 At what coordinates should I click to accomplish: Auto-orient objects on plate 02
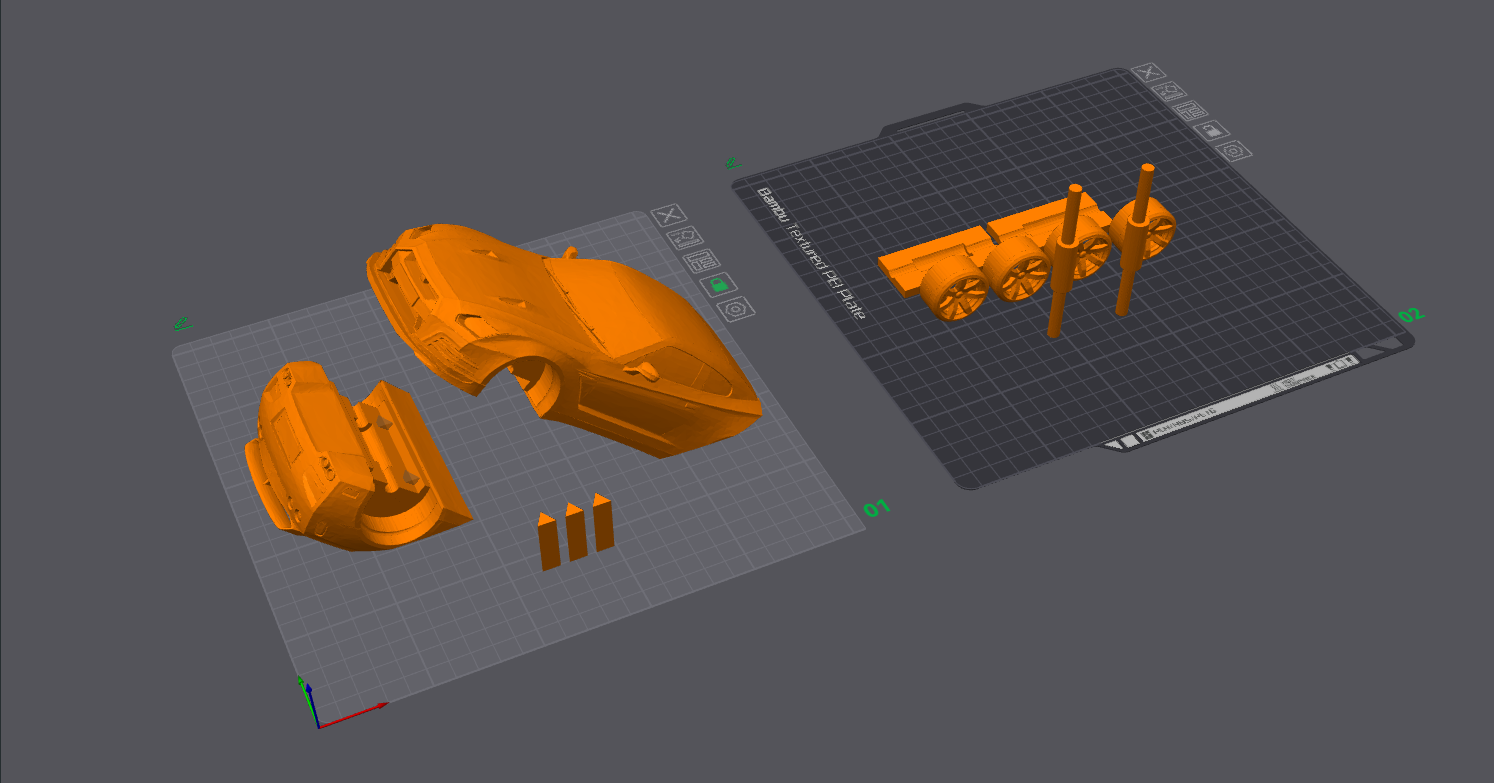pos(1169,91)
